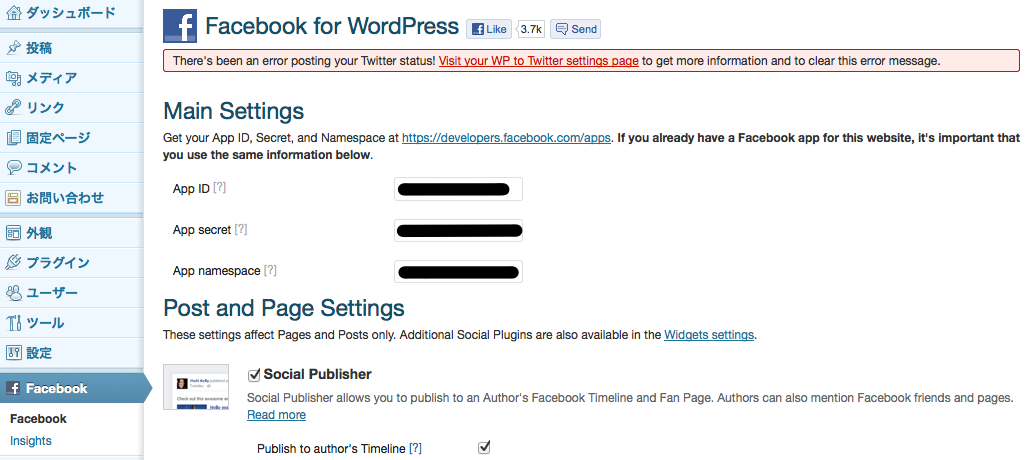
Task: Click the media icon beside メディア
Action: pos(14,78)
